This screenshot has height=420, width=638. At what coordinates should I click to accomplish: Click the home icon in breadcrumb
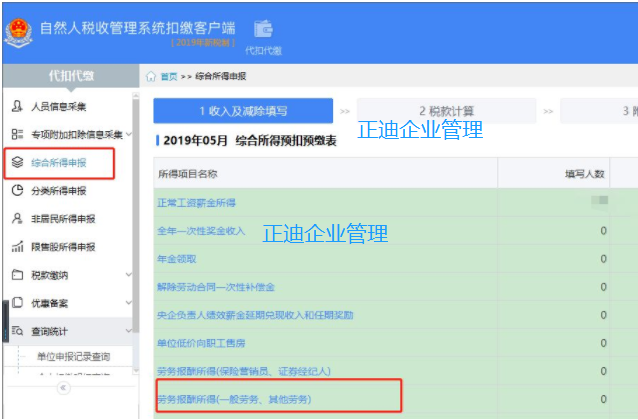coord(151,76)
